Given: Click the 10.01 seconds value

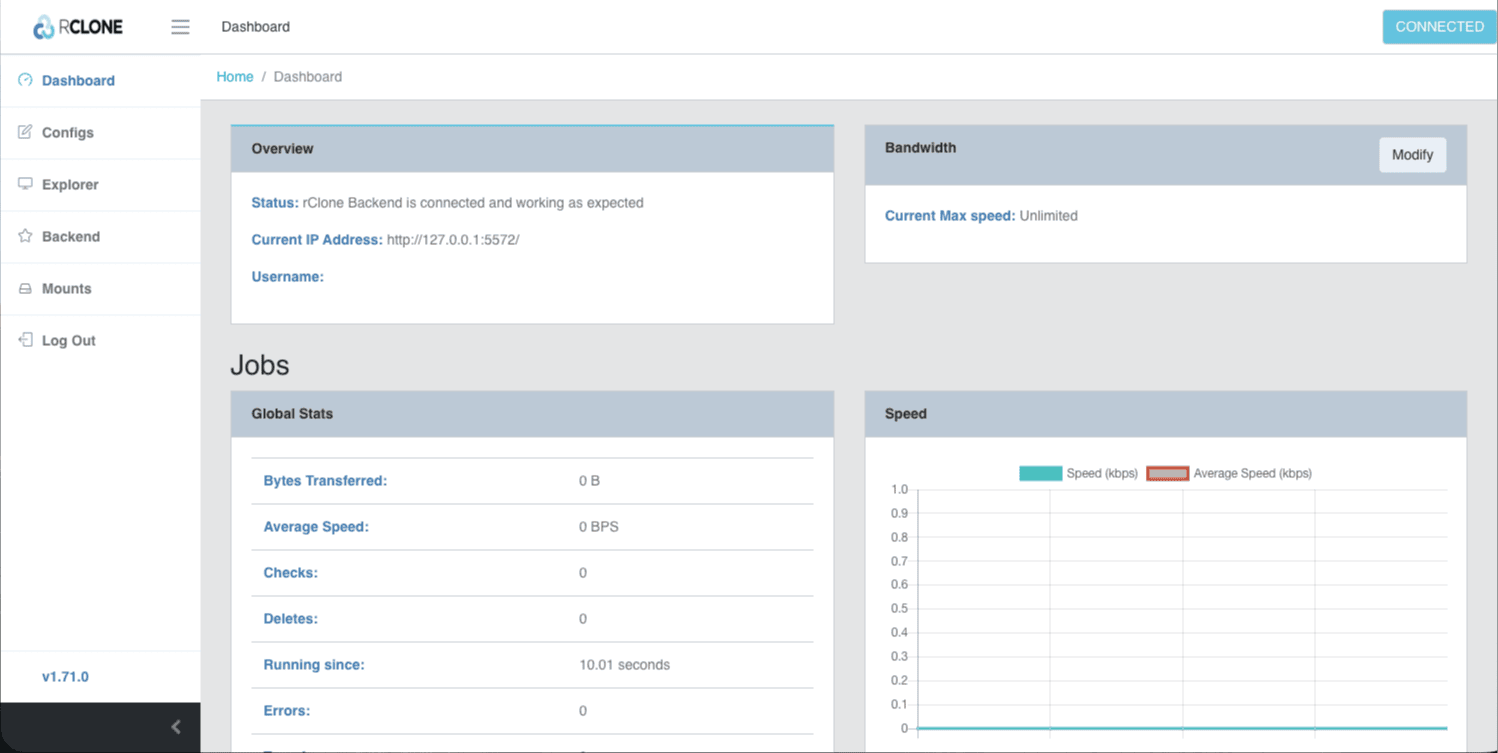Looking at the screenshot, I should 624,665.
